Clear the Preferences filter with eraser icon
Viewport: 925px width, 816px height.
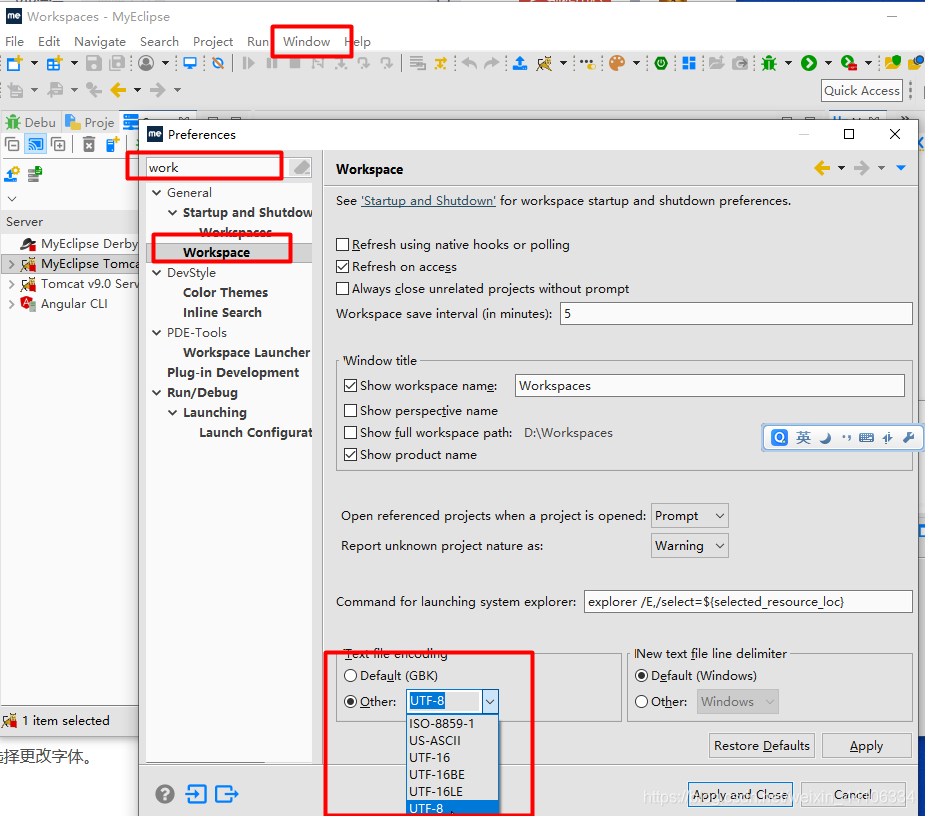[301, 168]
